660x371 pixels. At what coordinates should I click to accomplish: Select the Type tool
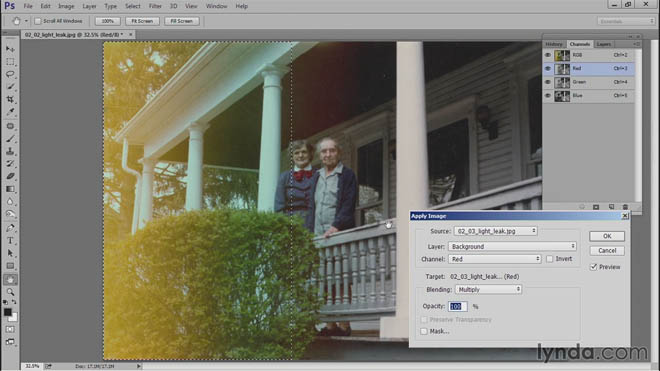coord(10,240)
